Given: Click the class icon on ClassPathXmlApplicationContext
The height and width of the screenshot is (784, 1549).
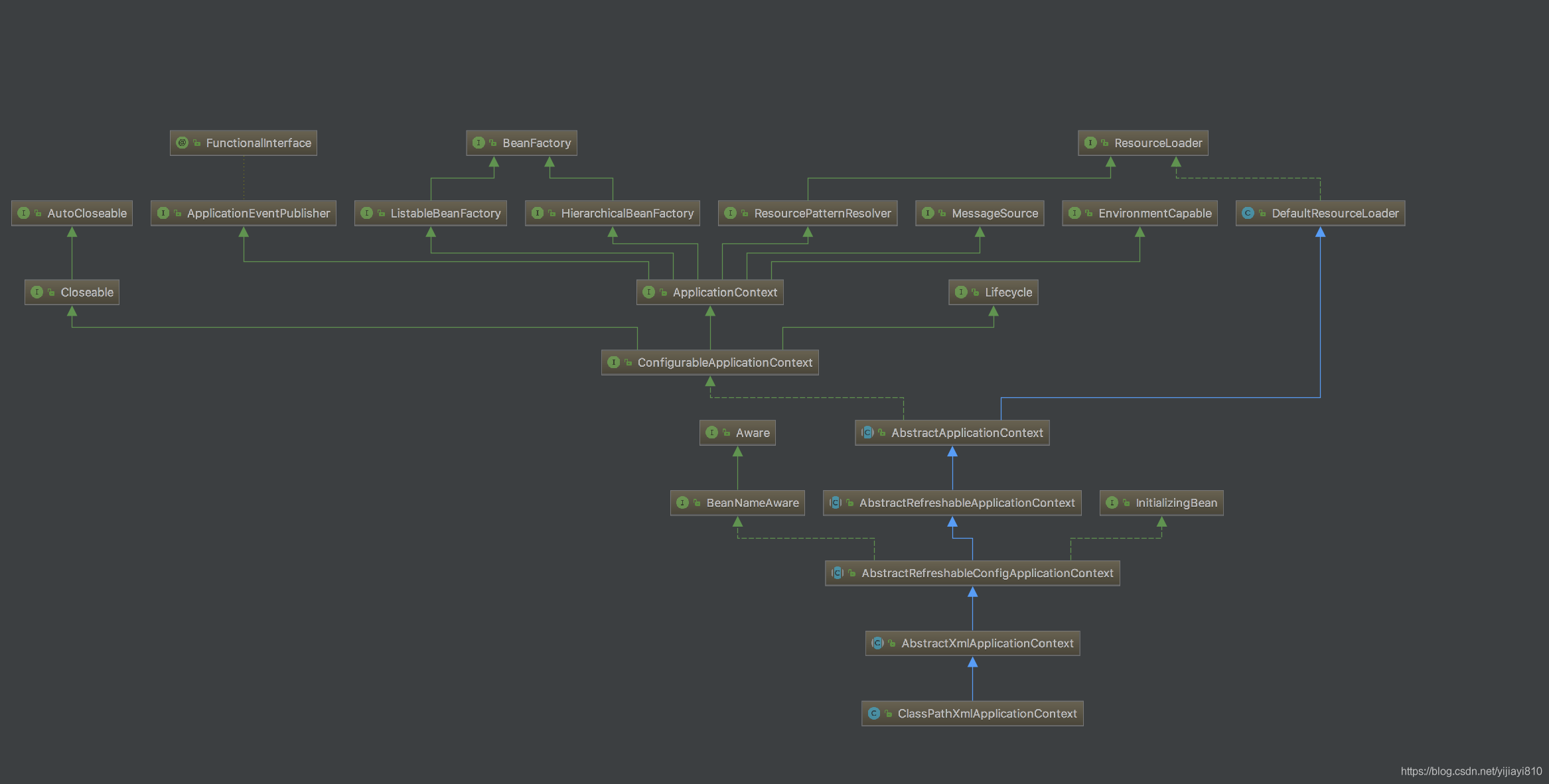Looking at the screenshot, I should tap(873, 713).
